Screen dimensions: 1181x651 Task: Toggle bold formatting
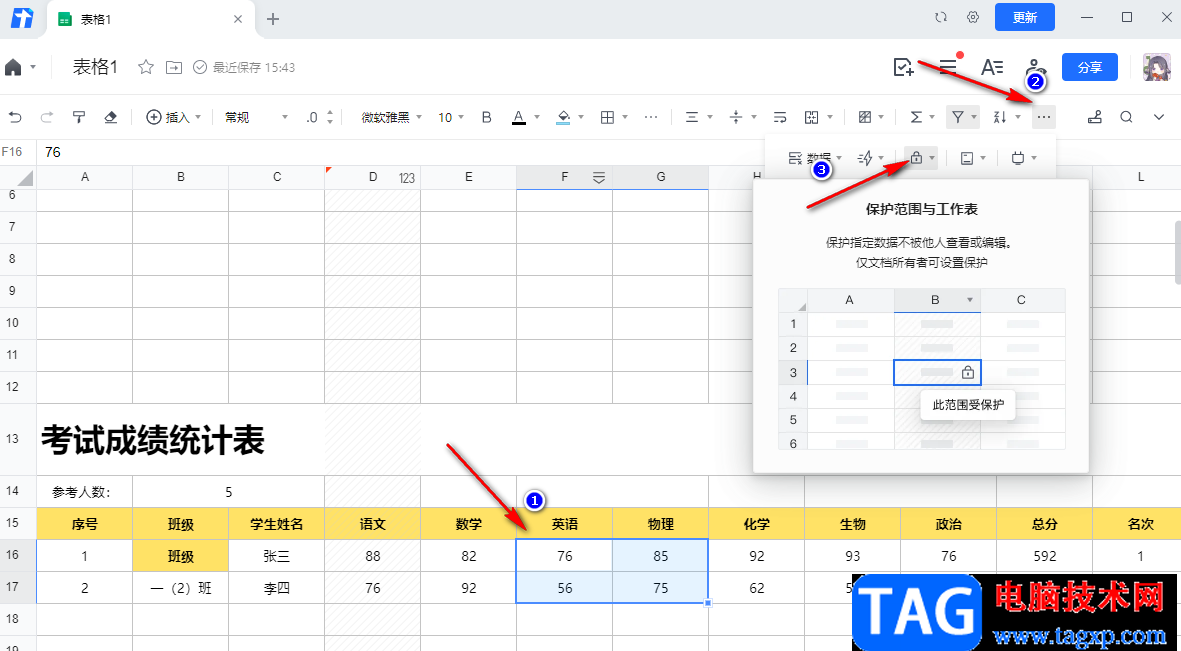click(x=487, y=117)
